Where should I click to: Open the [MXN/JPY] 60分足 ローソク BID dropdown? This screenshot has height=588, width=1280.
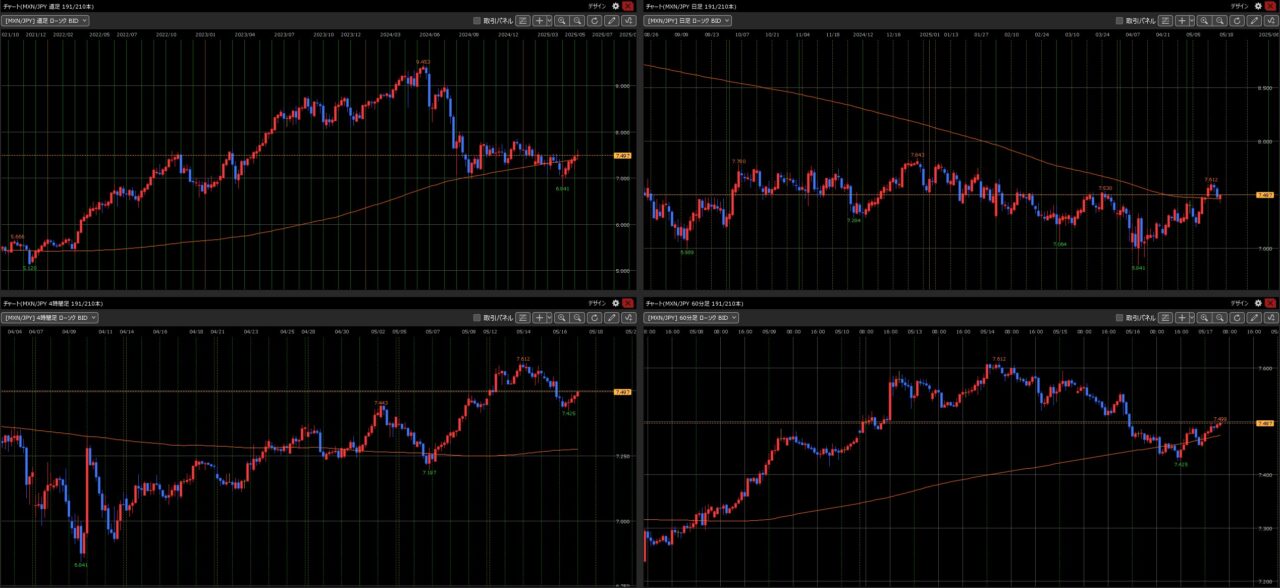(692, 317)
